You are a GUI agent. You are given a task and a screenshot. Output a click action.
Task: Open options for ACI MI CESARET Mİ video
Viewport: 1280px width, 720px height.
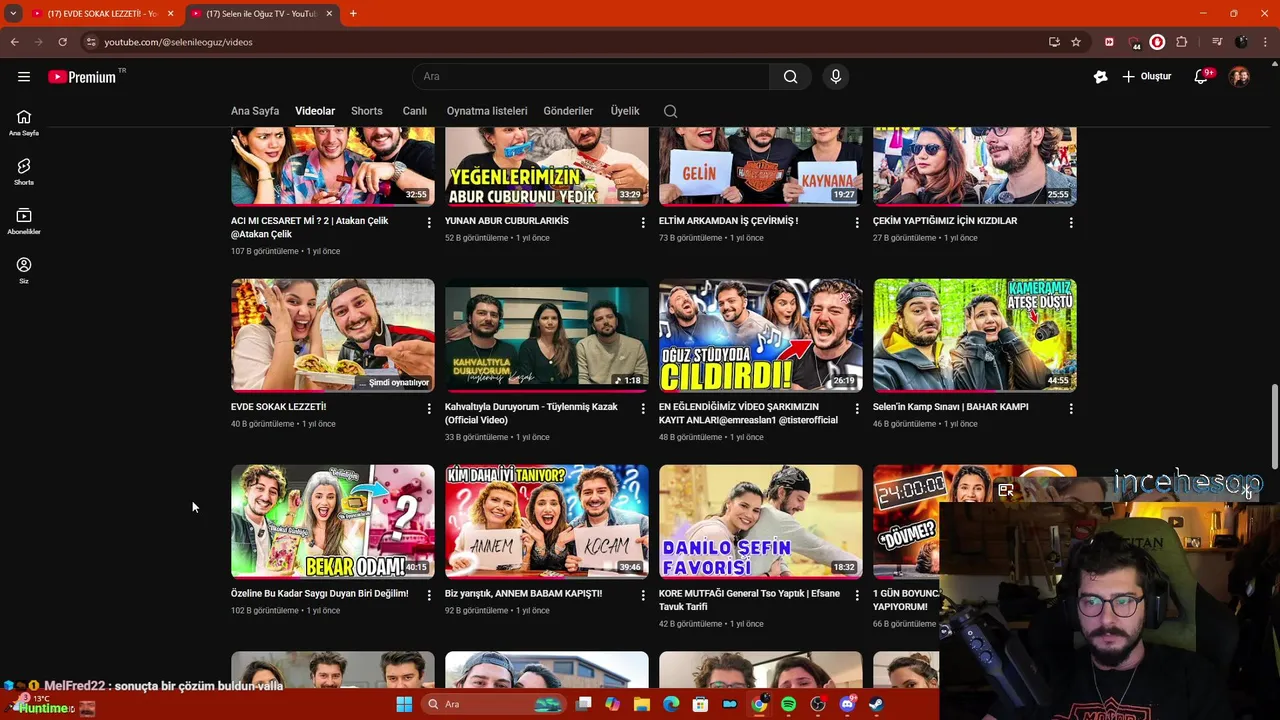pos(429,222)
